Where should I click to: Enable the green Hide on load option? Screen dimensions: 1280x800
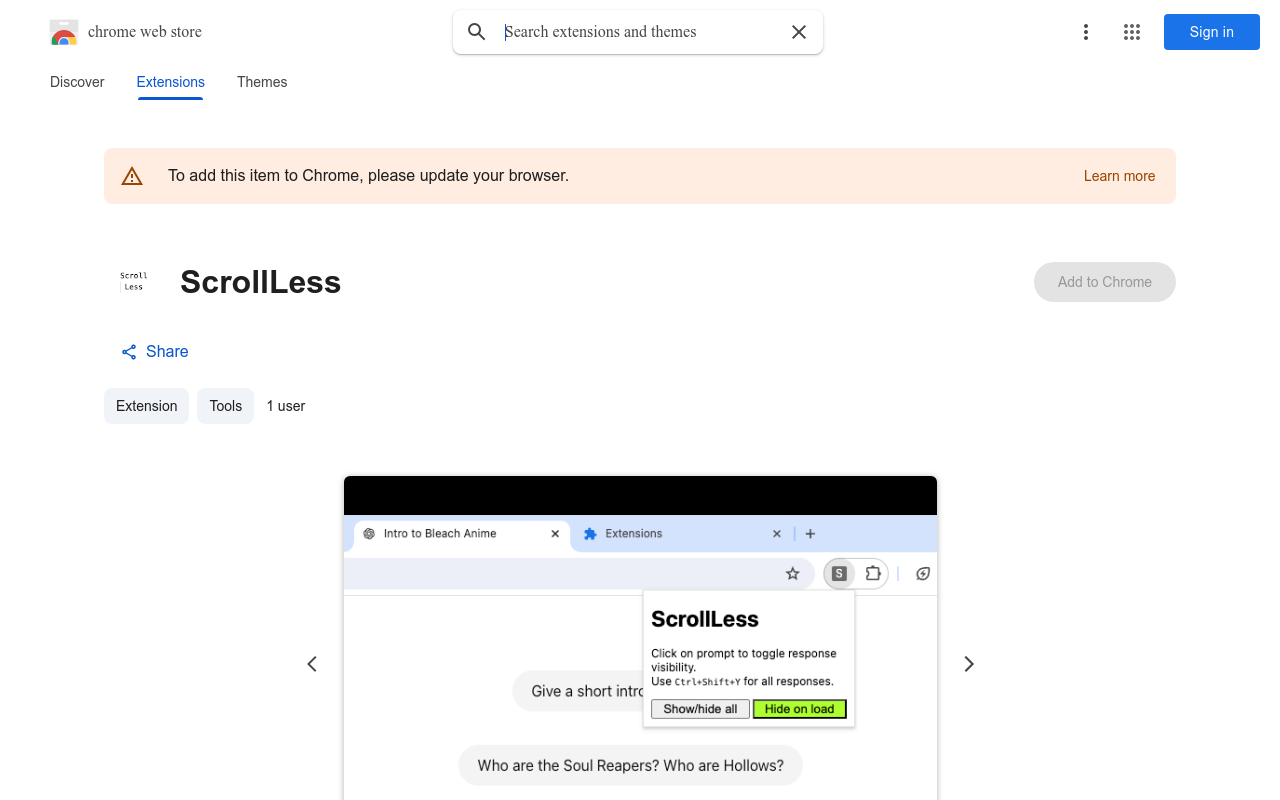click(799, 708)
